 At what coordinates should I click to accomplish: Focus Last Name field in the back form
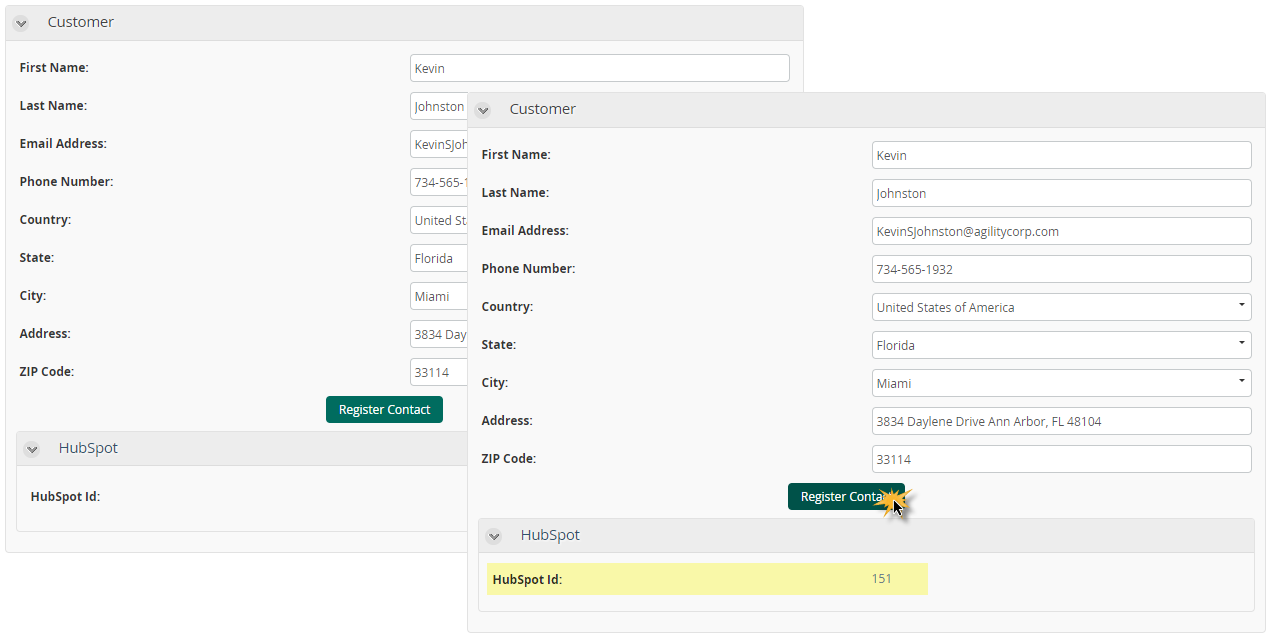tap(439, 106)
